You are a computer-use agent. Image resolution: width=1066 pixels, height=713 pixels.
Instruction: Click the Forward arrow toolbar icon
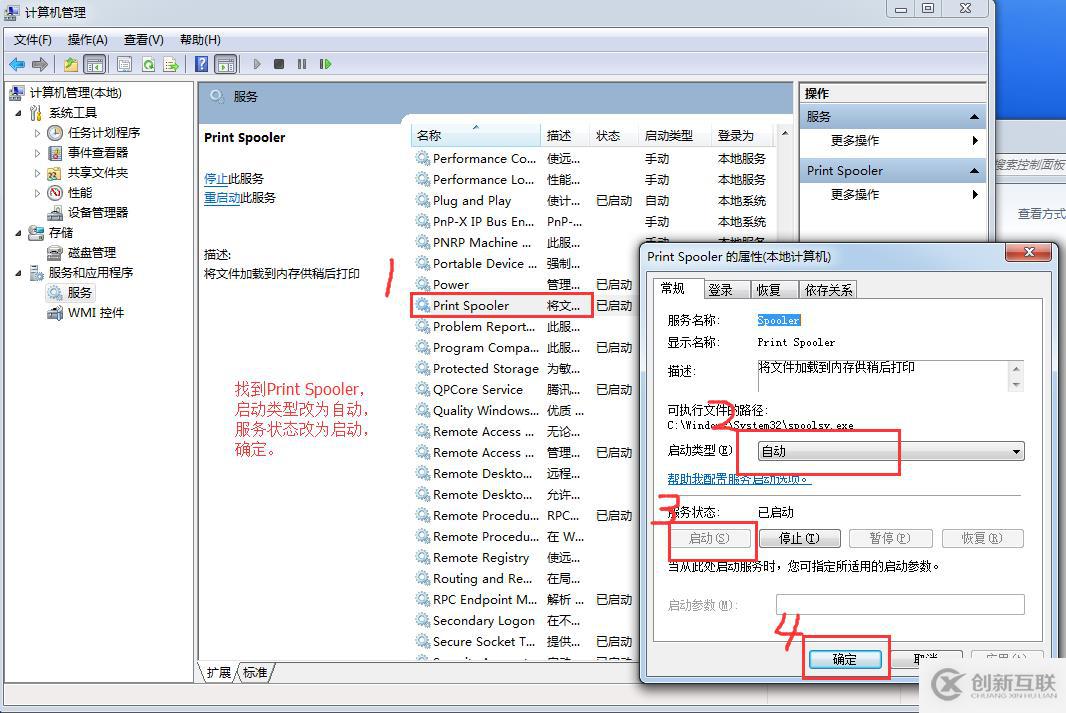click(x=40, y=65)
